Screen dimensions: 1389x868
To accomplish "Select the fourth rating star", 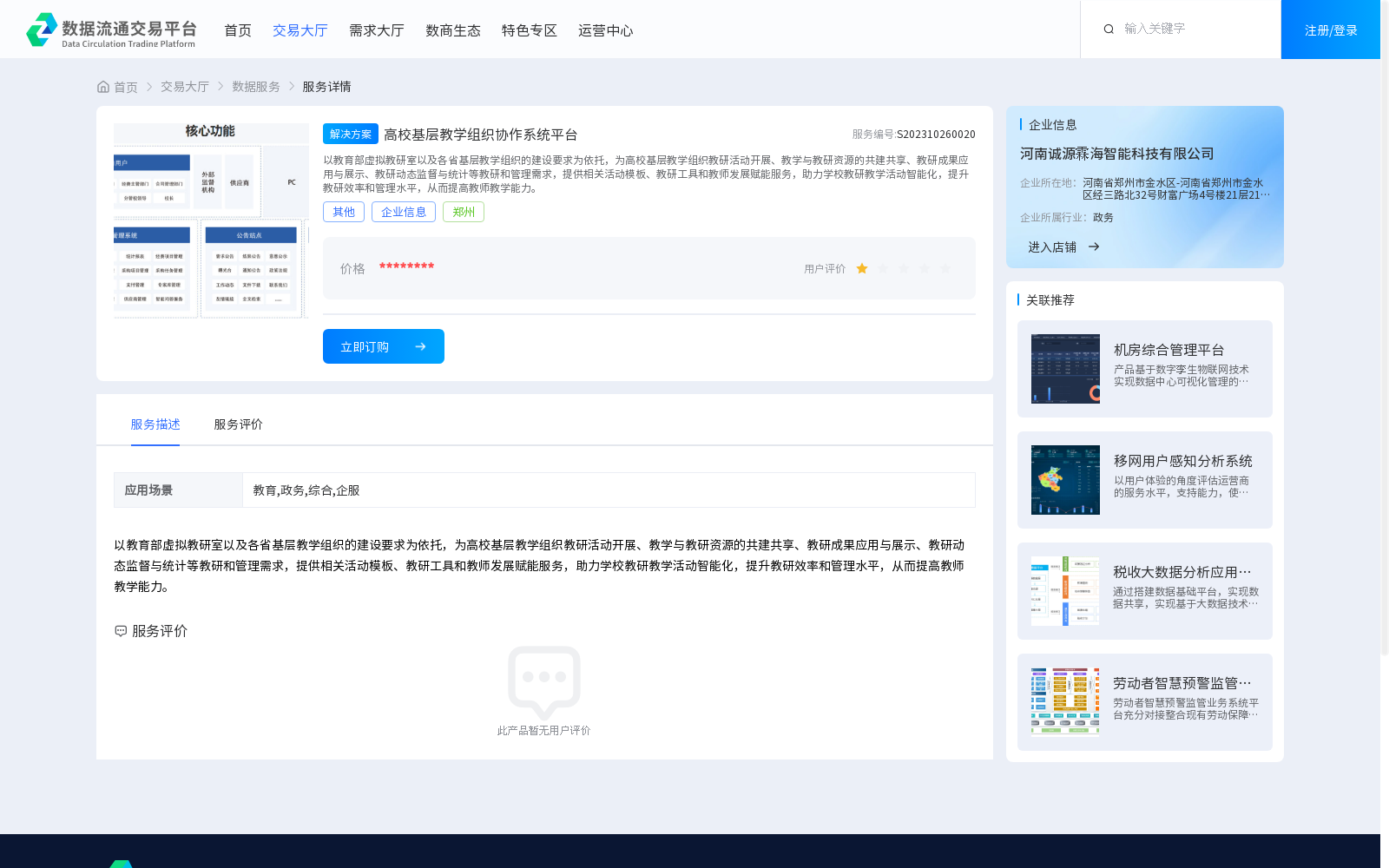I will pos(925,269).
